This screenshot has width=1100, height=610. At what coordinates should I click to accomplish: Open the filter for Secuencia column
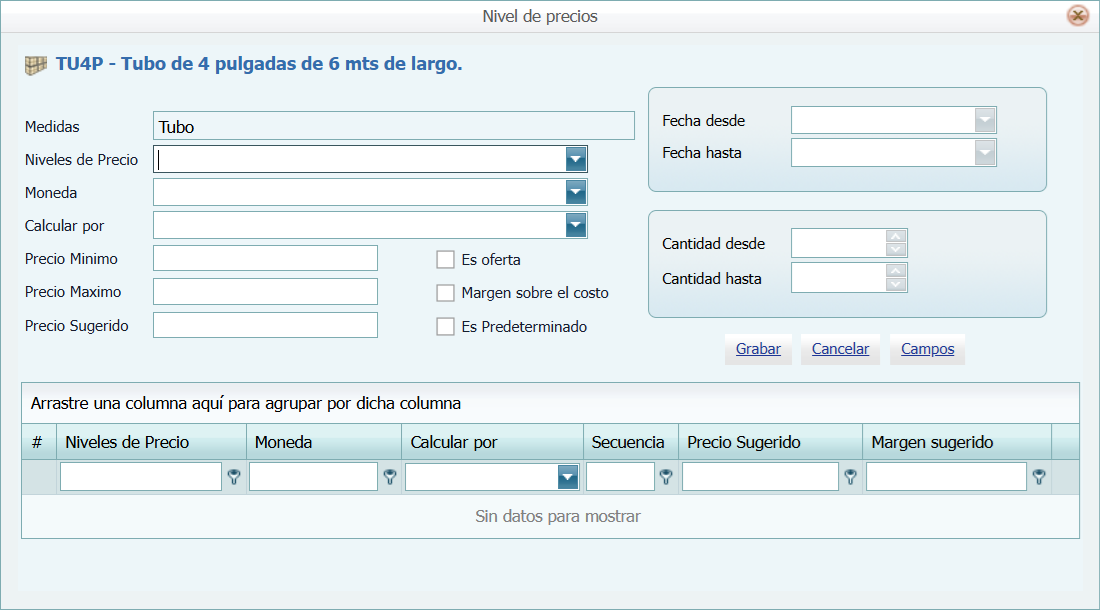[664, 476]
